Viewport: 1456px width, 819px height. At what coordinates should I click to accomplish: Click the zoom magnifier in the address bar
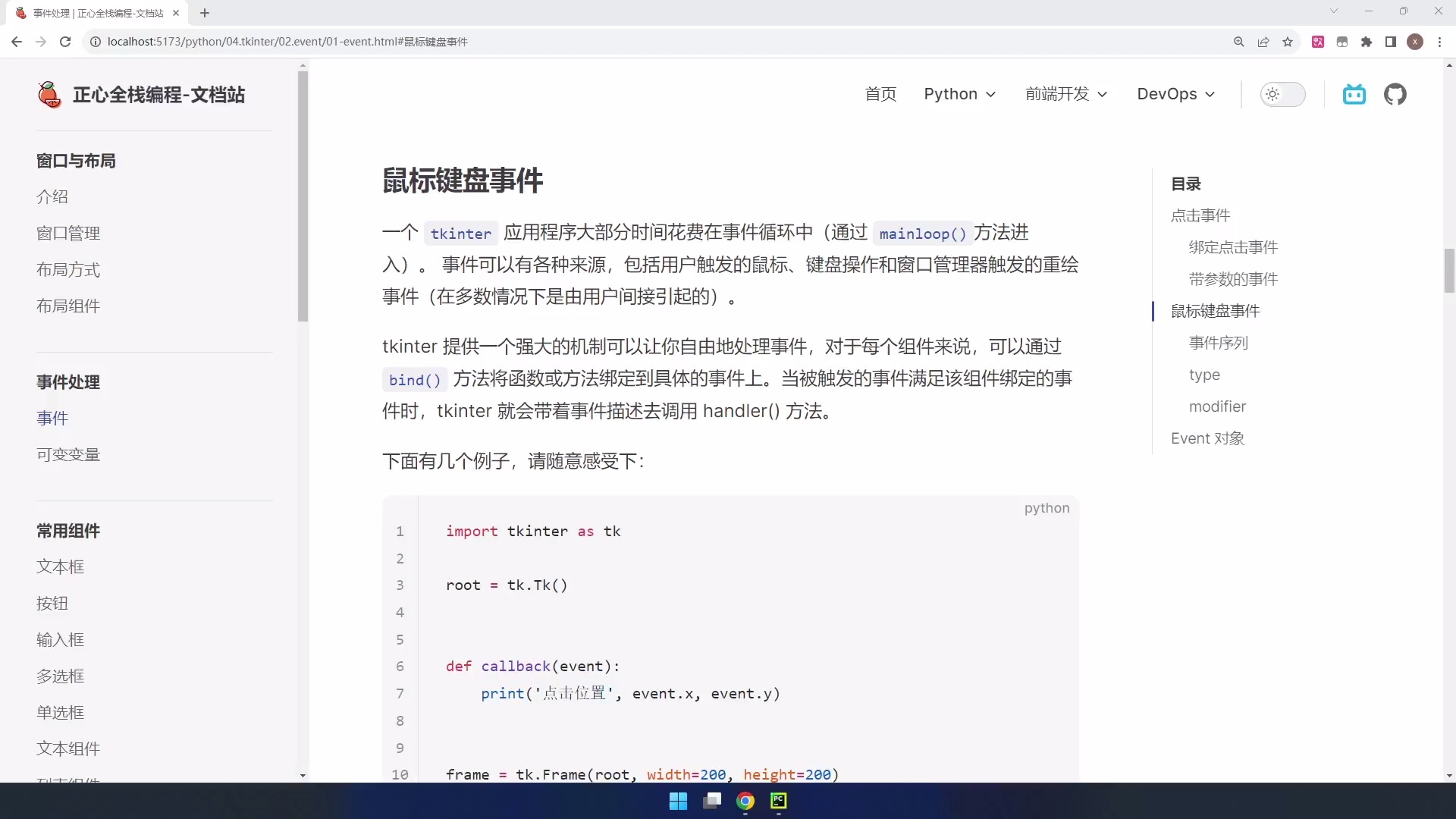1239,42
